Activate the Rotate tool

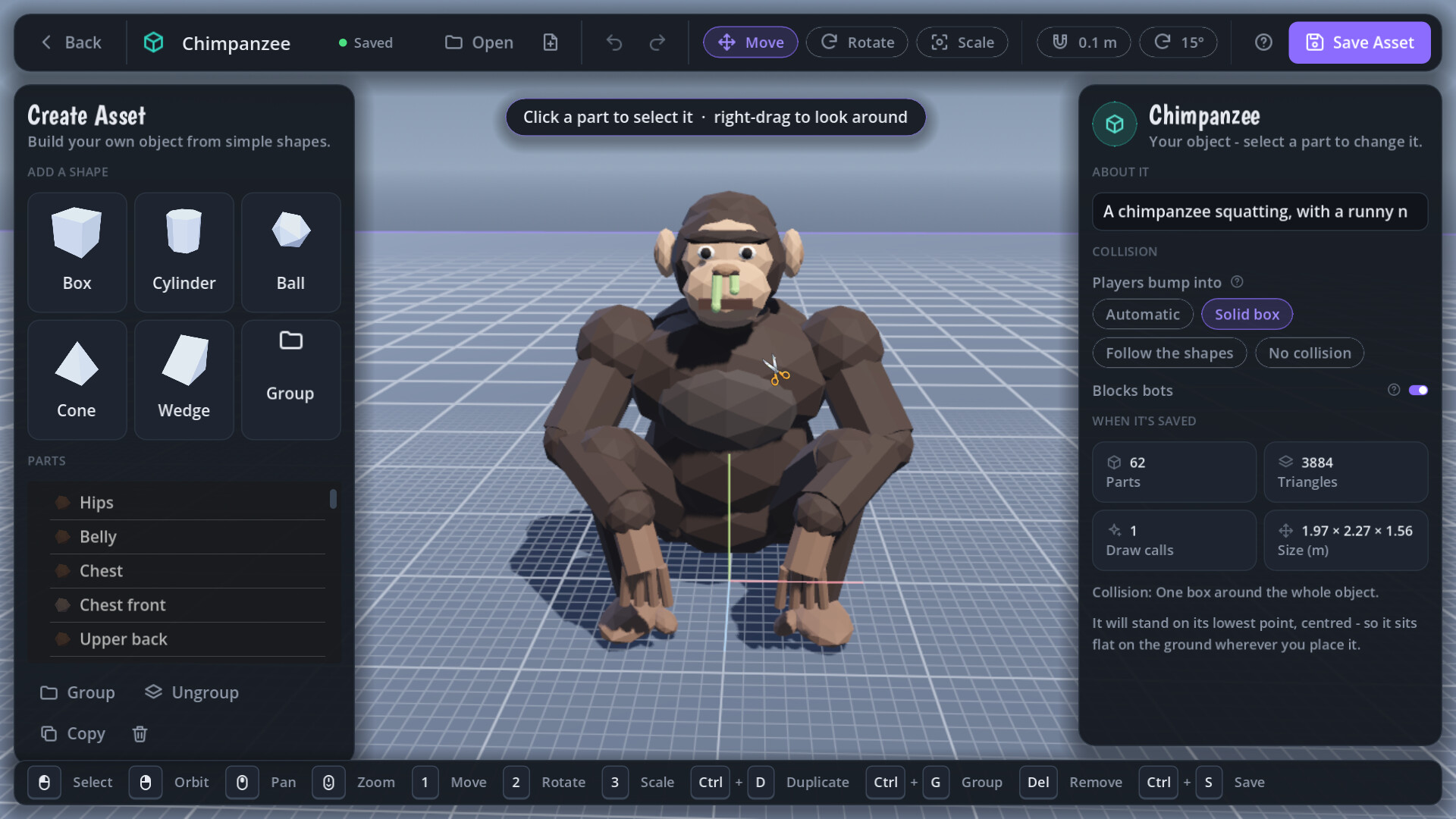(857, 42)
